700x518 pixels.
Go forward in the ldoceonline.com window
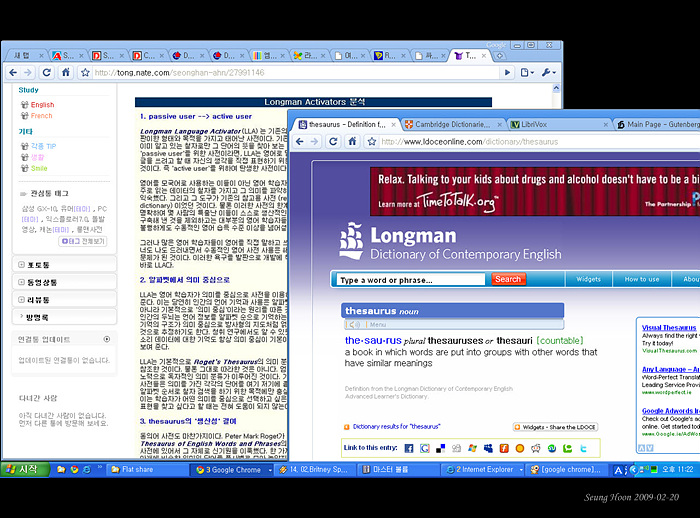pos(314,142)
